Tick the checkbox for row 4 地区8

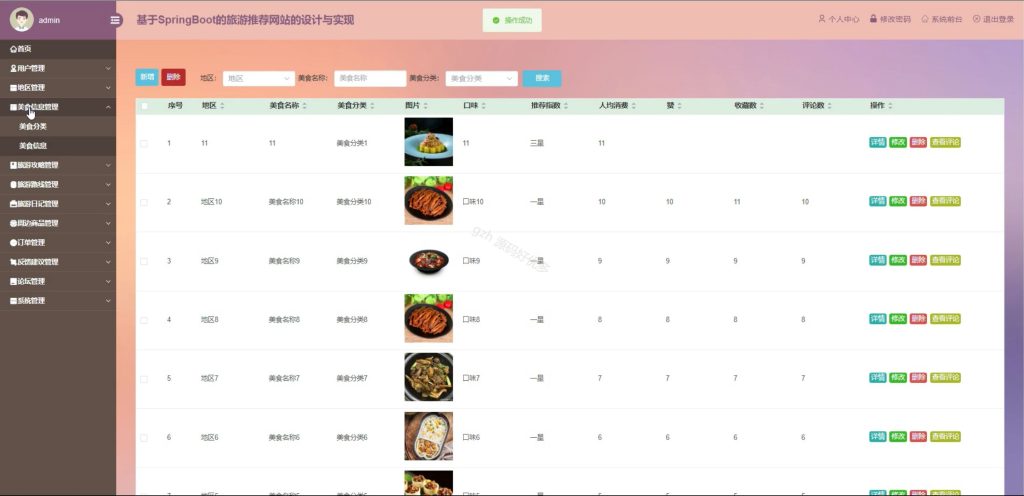tap(144, 320)
